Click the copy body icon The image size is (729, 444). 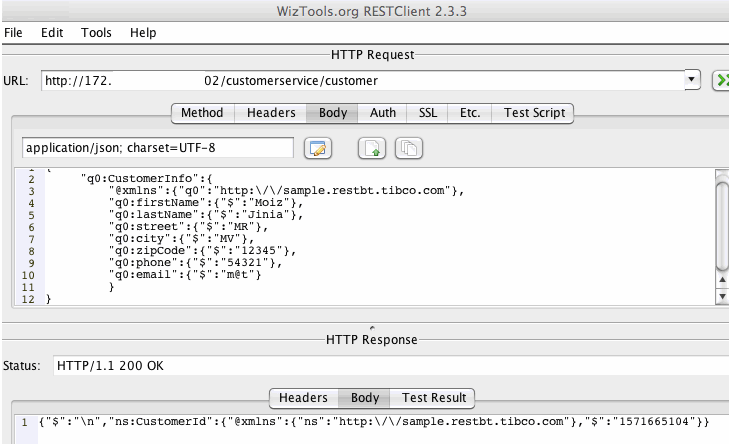click(409, 148)
